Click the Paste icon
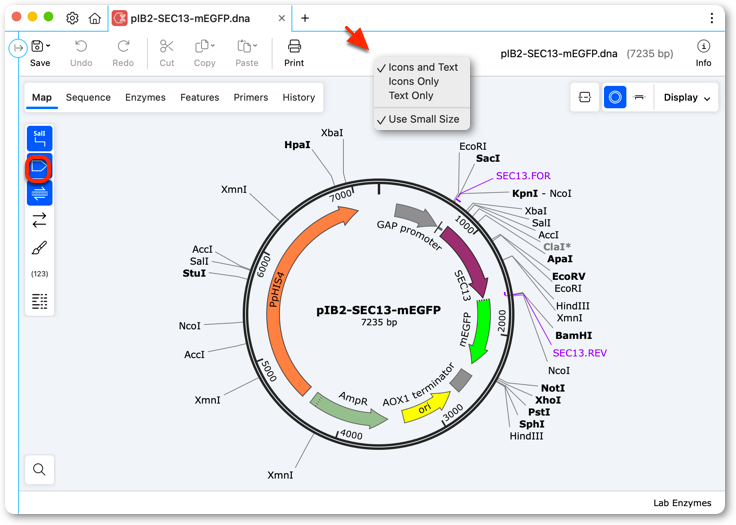736x525 pixels. pyautogui.click(x=244, y=46)
